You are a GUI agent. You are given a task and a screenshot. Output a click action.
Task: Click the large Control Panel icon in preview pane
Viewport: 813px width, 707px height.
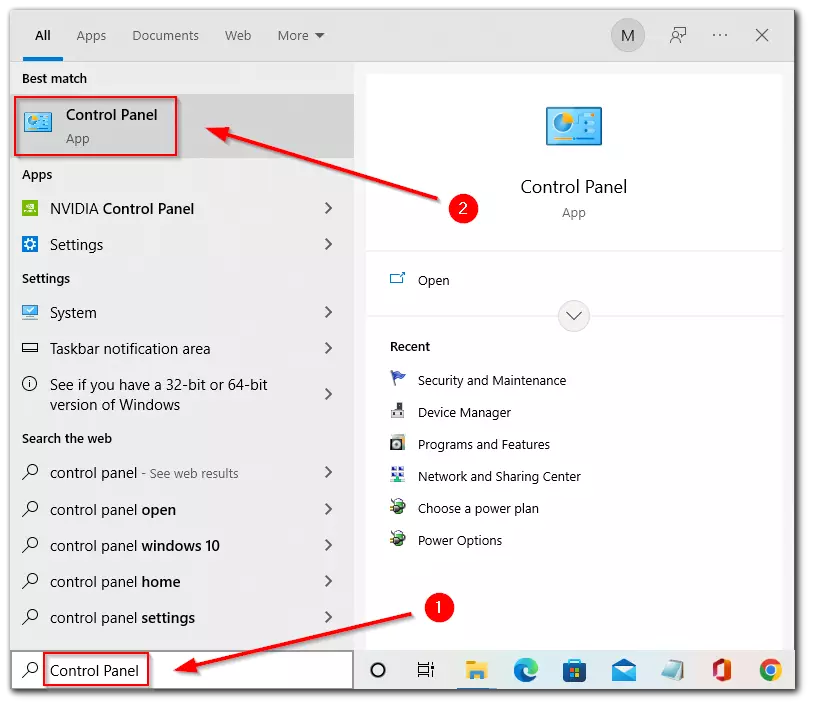(573, 126)
